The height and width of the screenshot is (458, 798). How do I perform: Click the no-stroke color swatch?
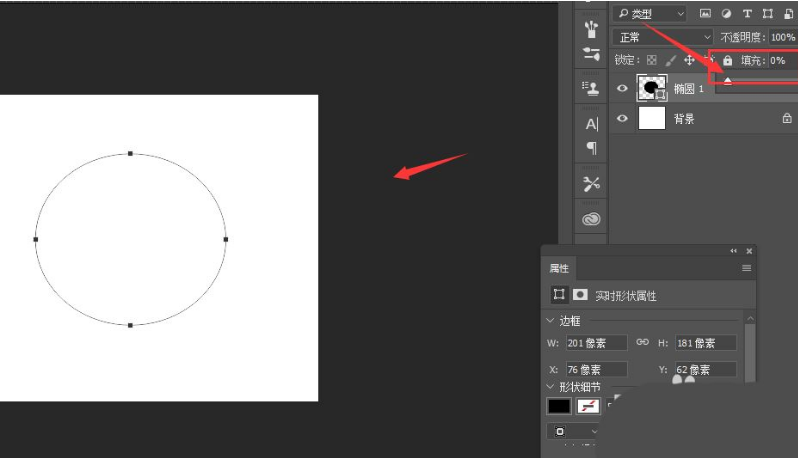click(588, 406)
